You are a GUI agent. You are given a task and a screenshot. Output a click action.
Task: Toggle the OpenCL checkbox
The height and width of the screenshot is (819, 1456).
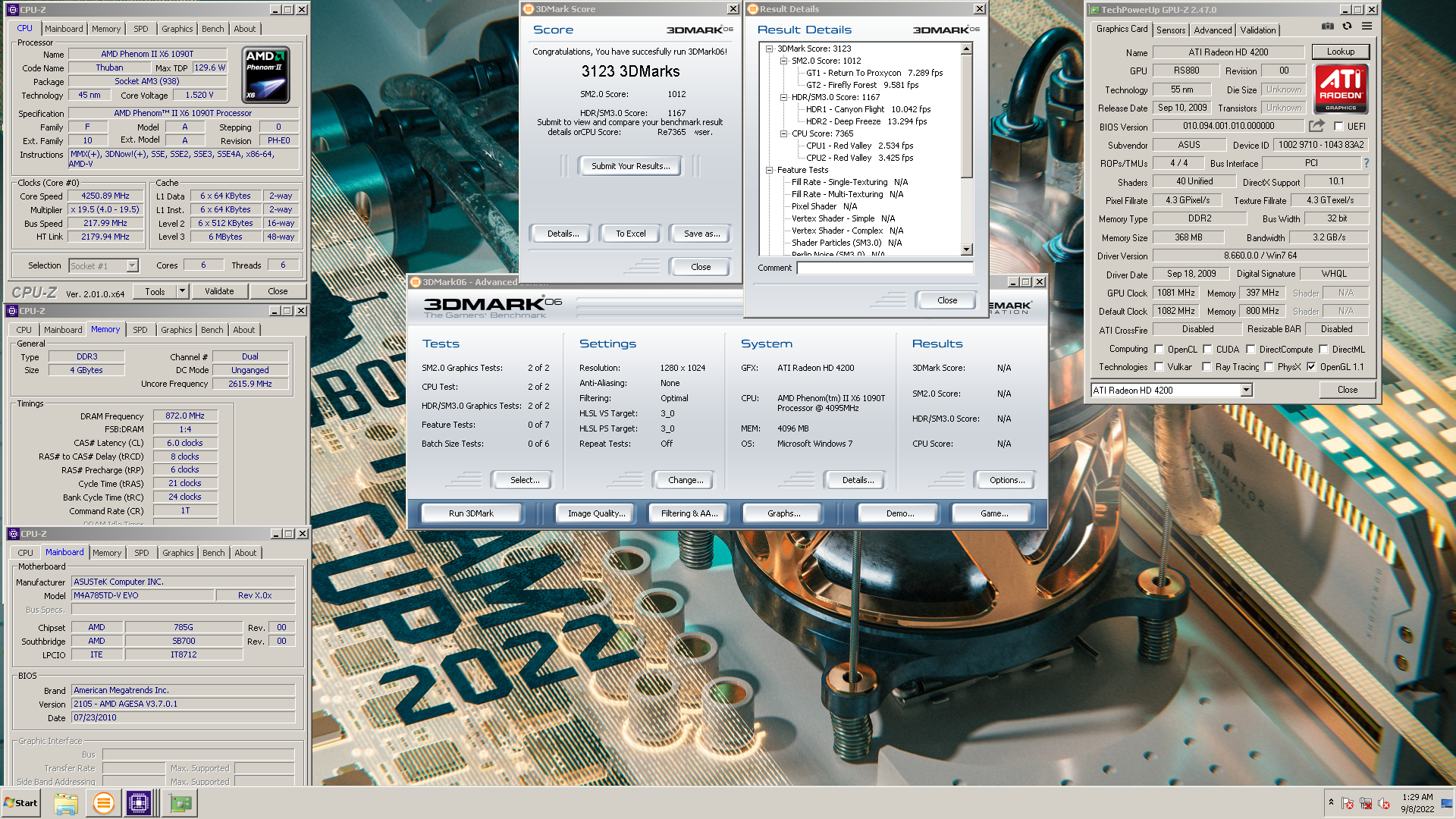[x=1159, y=350]
